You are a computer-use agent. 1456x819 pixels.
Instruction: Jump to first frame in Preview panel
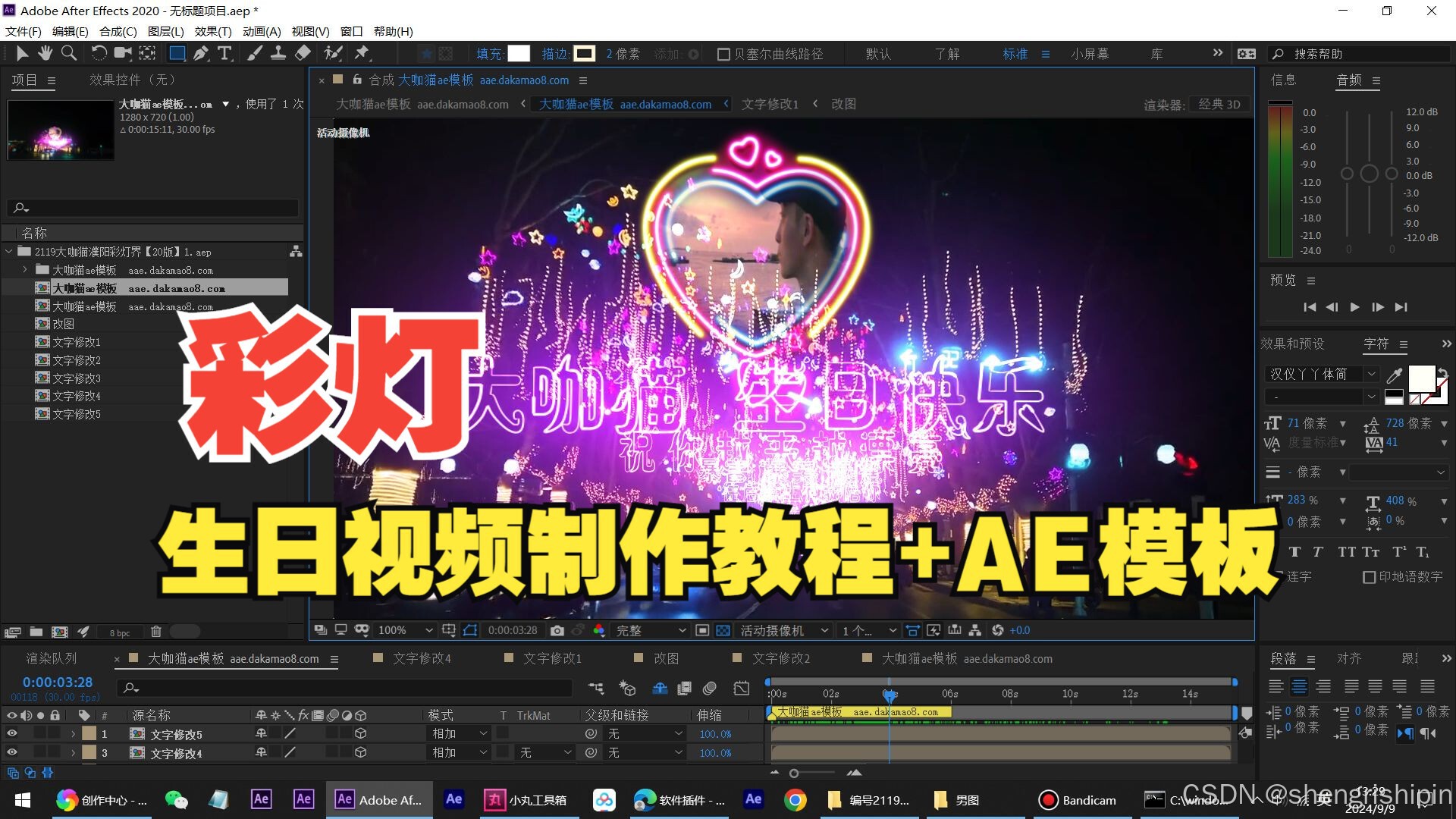click(1310, 307)
